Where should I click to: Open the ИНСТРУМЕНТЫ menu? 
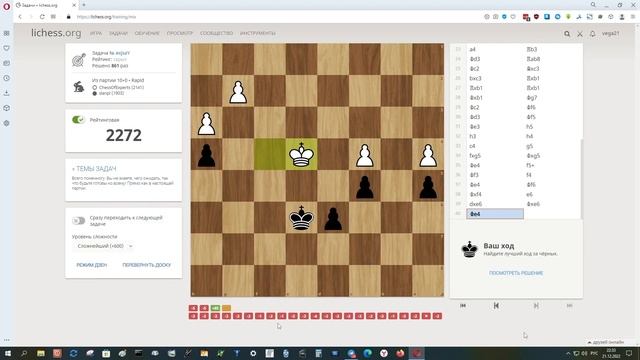pos(258,33)
